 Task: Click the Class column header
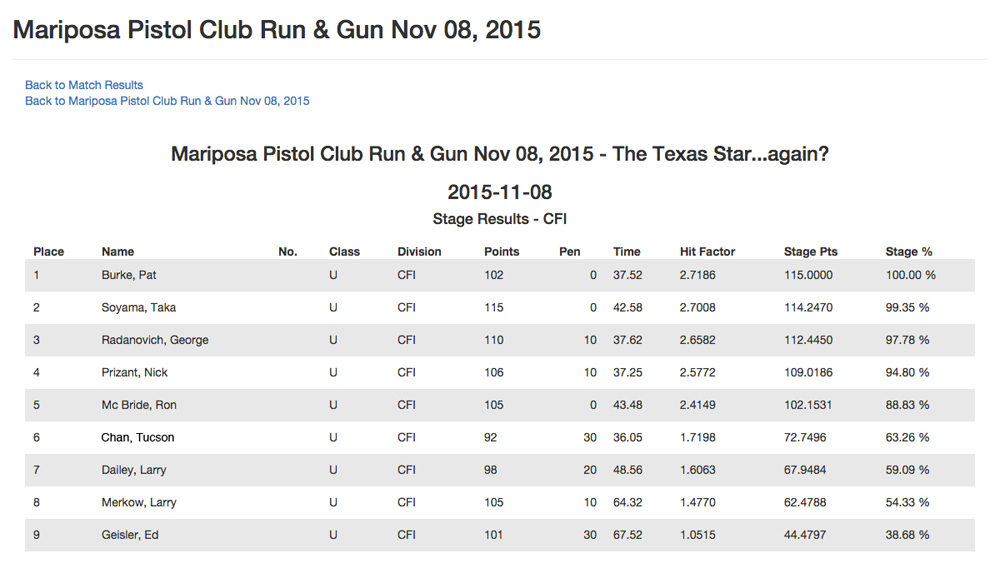click(344, 252)
